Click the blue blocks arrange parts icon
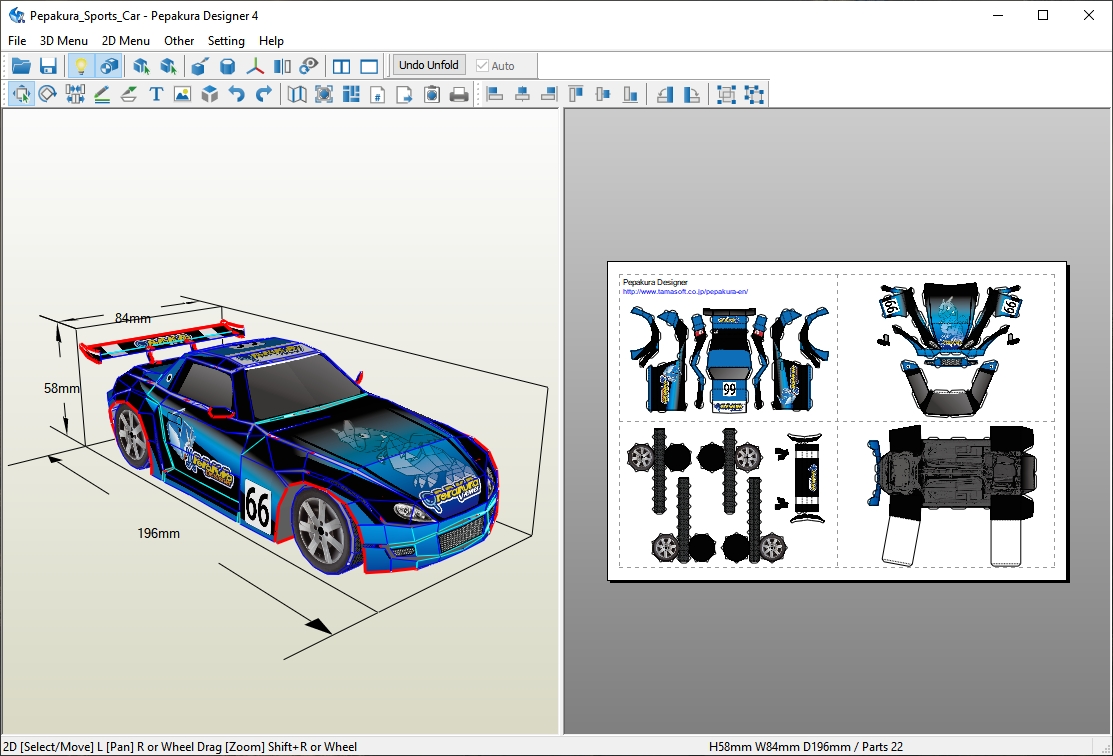 pos(351,94)
